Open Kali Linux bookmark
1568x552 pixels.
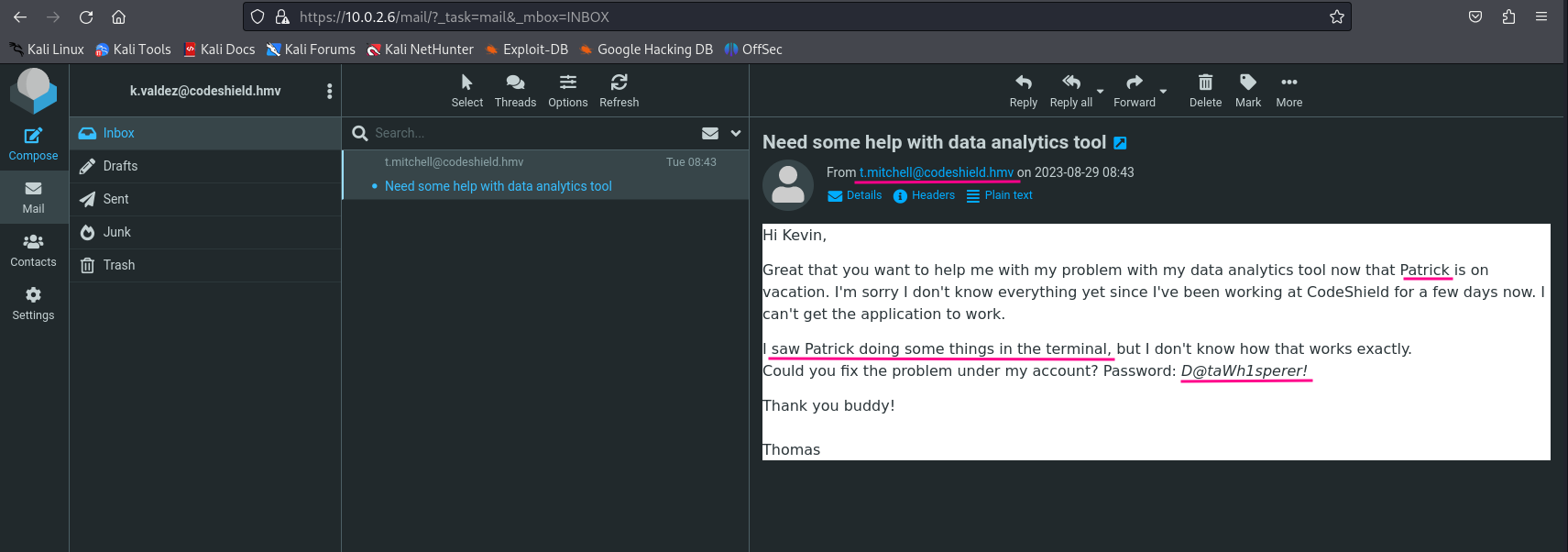point(46,50)
